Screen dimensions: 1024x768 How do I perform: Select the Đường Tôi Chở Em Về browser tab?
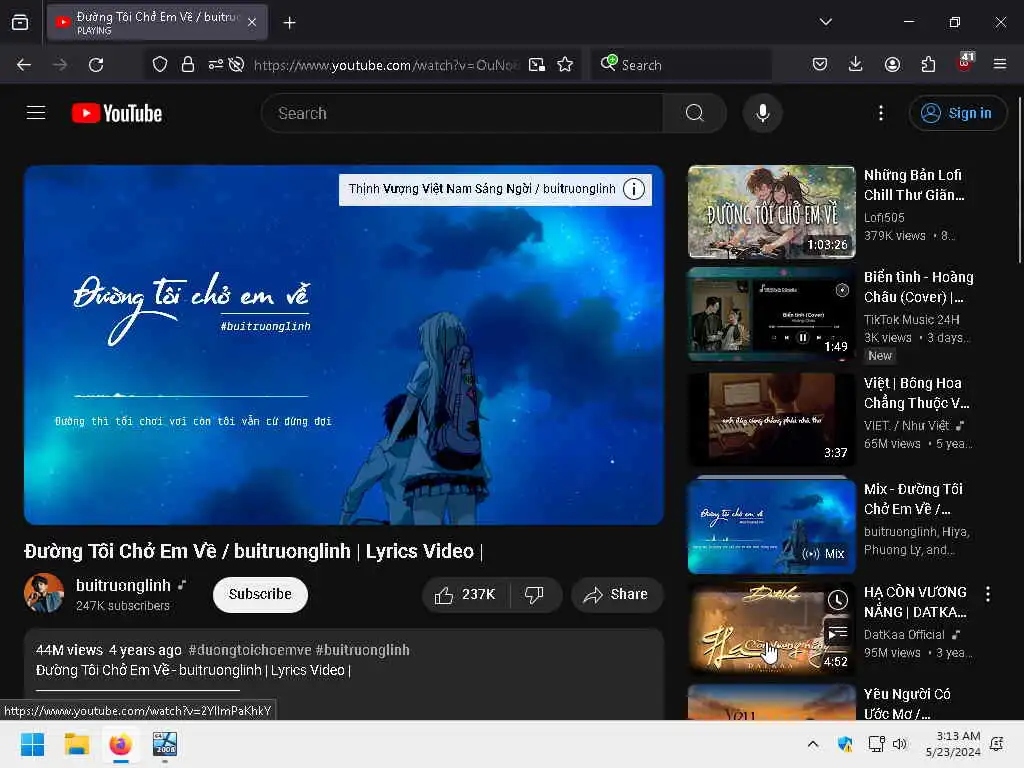(157, 23)
